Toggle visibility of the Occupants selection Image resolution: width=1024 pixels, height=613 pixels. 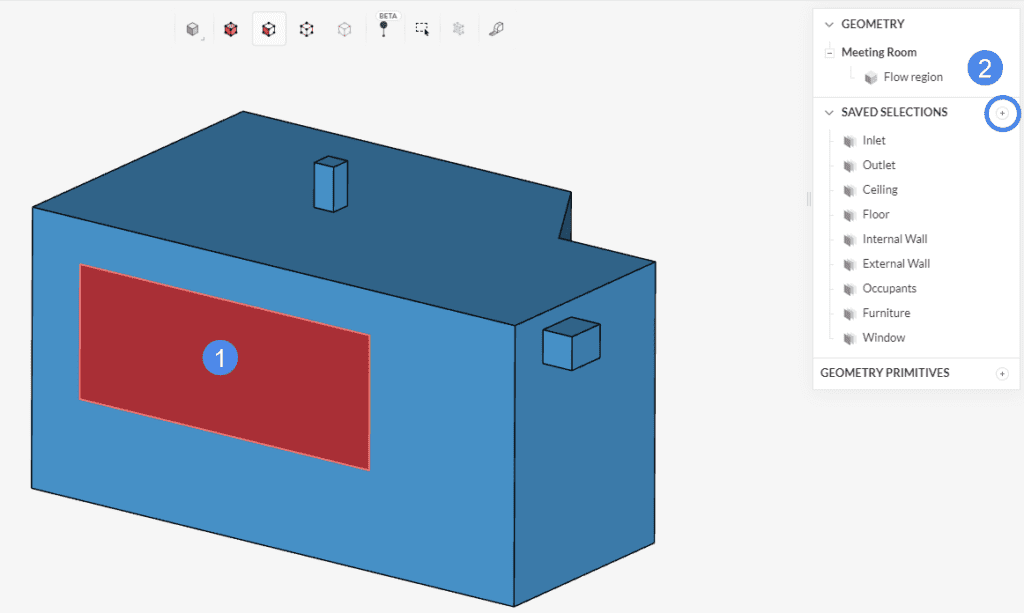coord(848,288)
